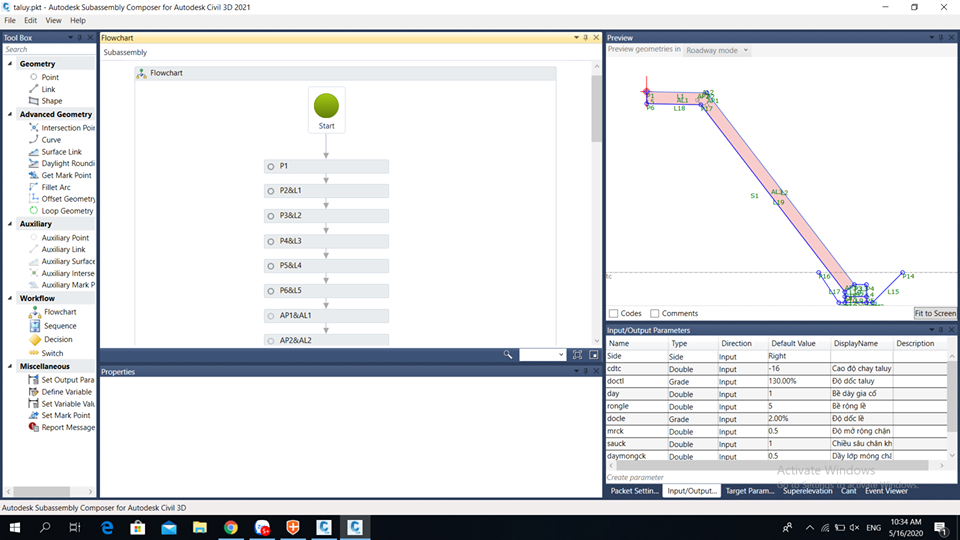The height and width of the screenshot is (540, 960).
Task: Switch to the Packet Settings tab
Action: coord(634,490)
